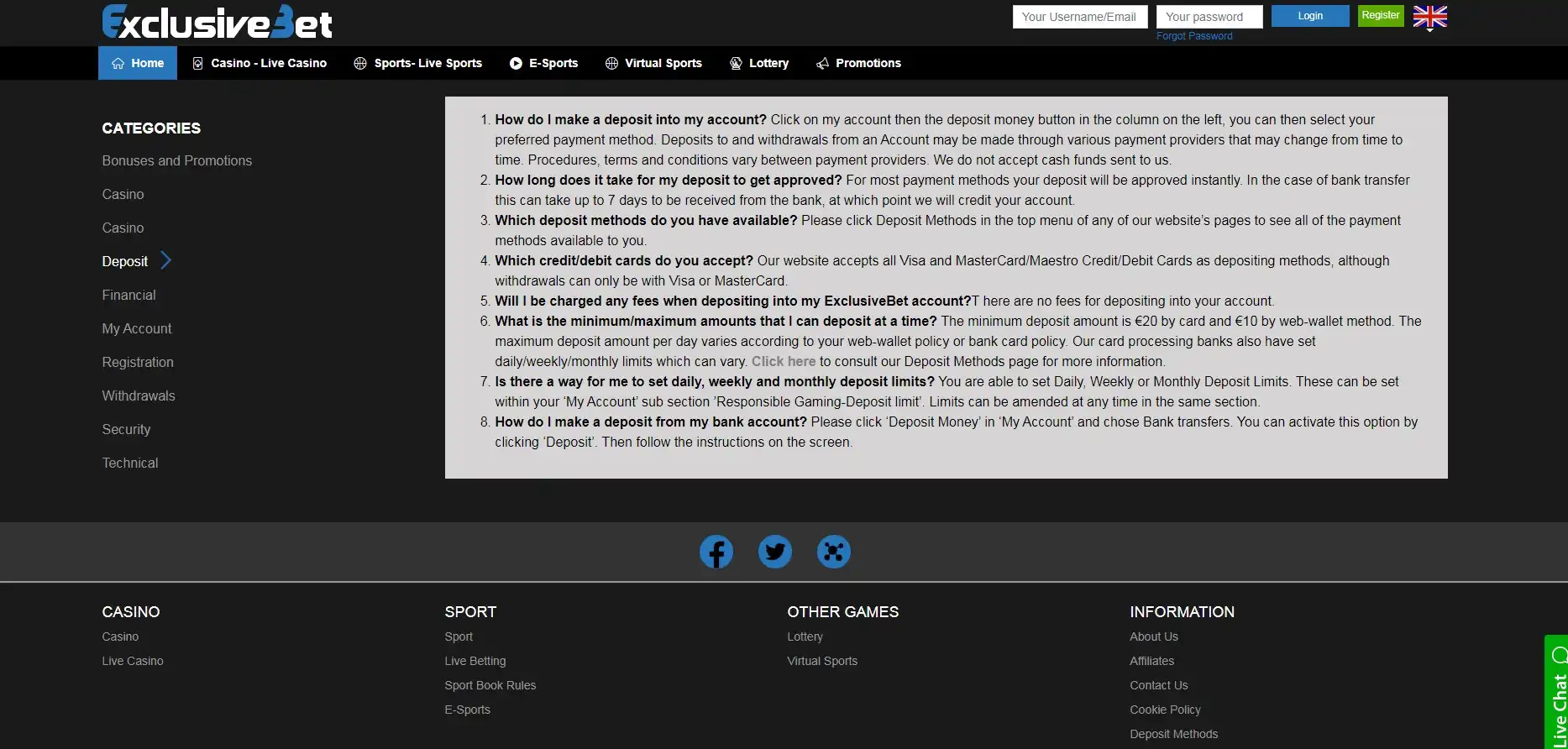Select Withdrawals in the categories list
Image resolution: width=1568 pixels, height=749 pixels.
(x=139, y=395)
